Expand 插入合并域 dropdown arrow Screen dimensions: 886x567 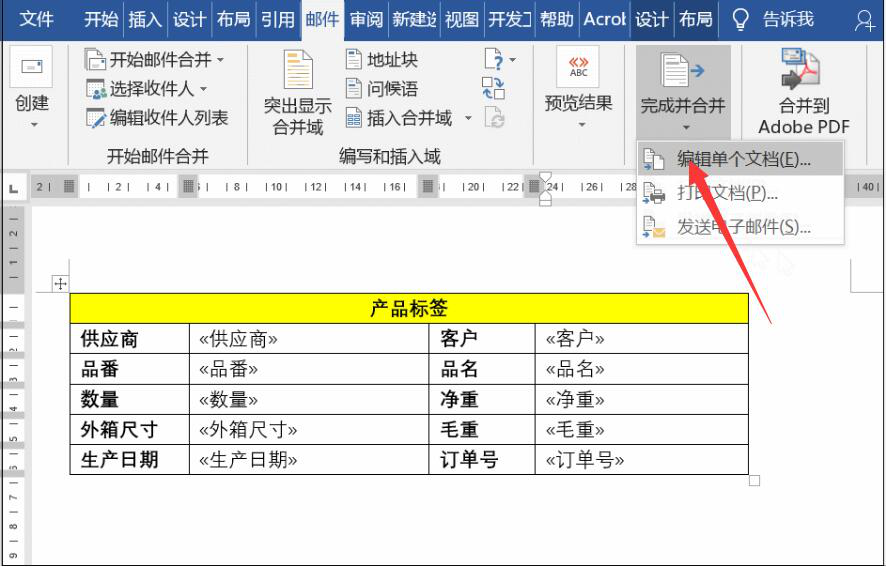point(468,118)
